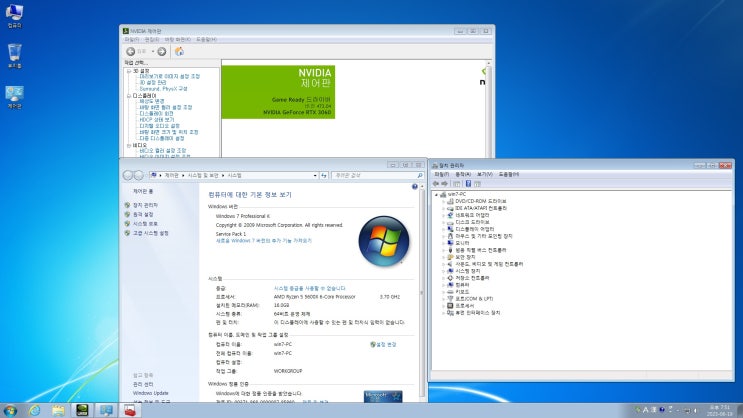This screenshot has width=743, height=418.
Task: Click the NVIDIA content pane vertical scrollbar
Action: point(489,109)
